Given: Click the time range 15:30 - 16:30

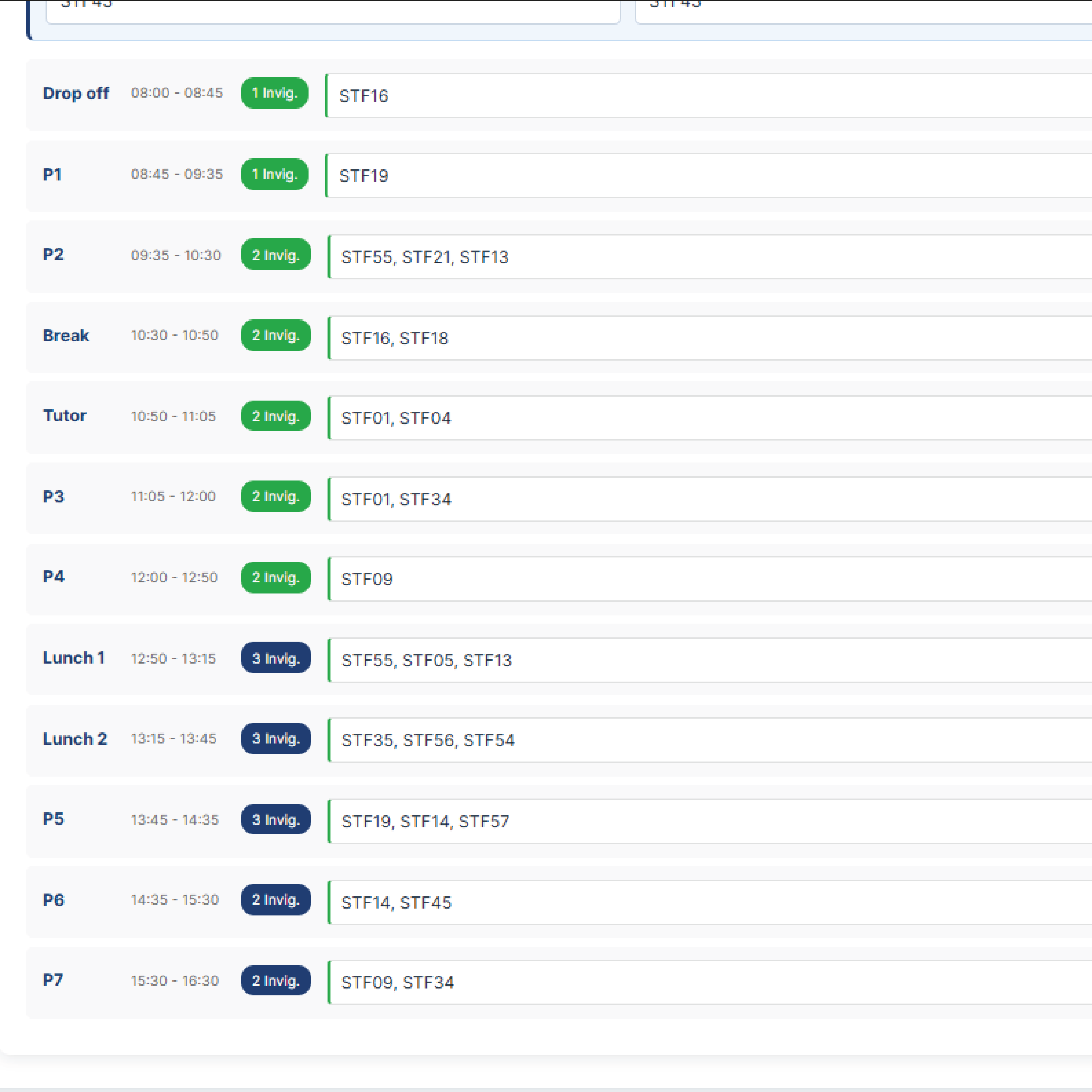Looking at the screenshot, I should click(x=175, y=981).
